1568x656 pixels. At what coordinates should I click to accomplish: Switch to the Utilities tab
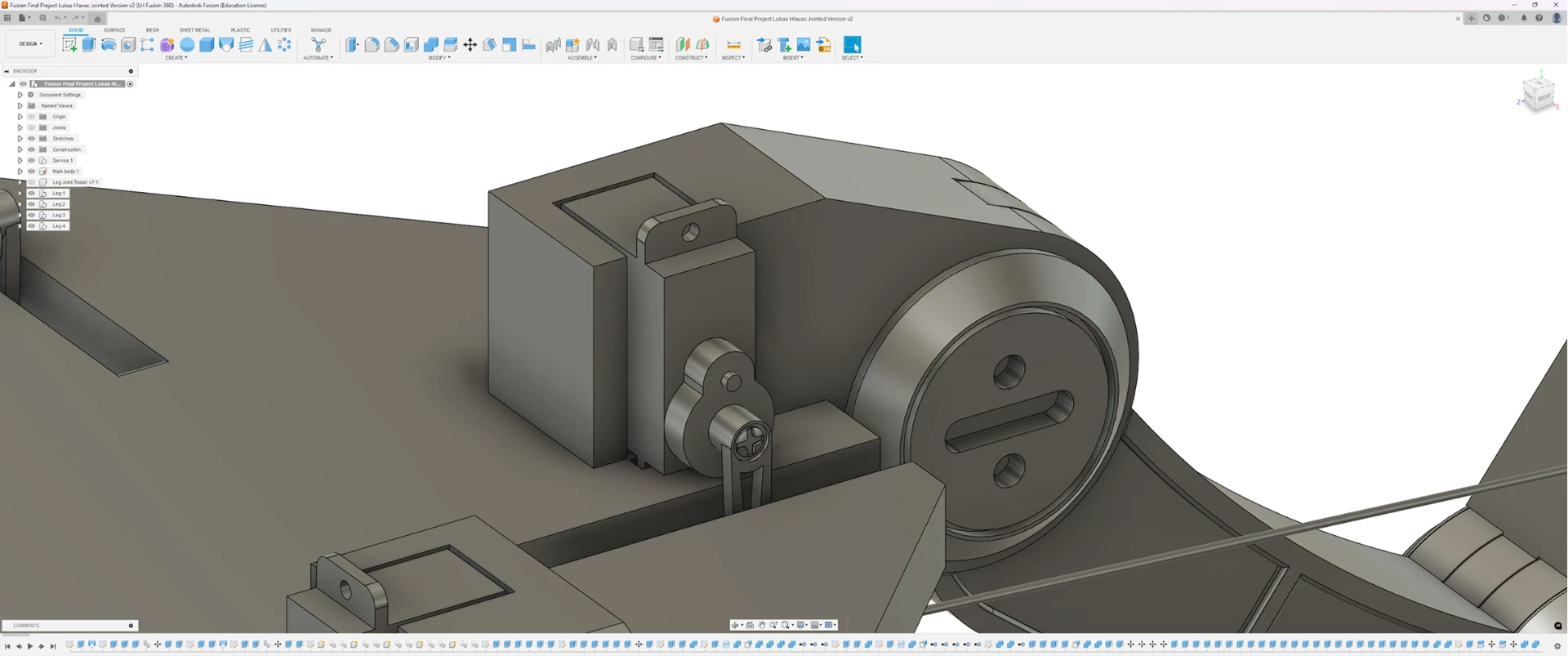[281, 30]
